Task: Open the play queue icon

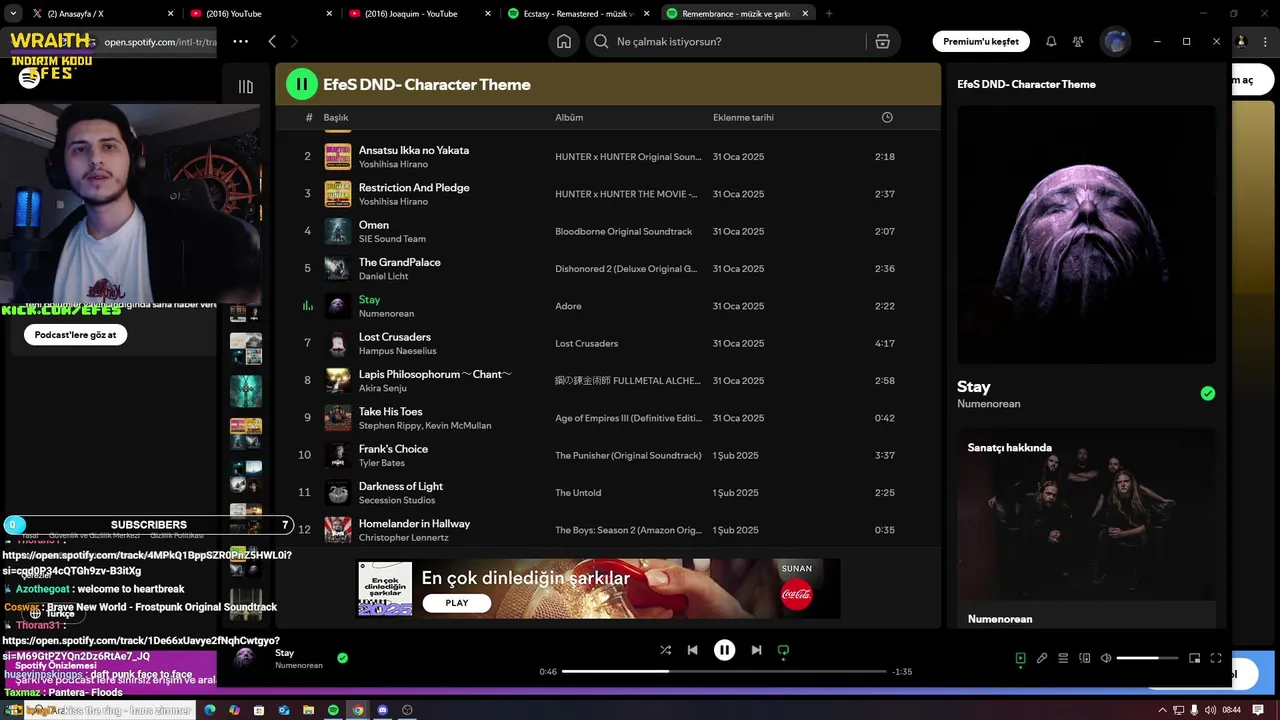Action: 1063,658
